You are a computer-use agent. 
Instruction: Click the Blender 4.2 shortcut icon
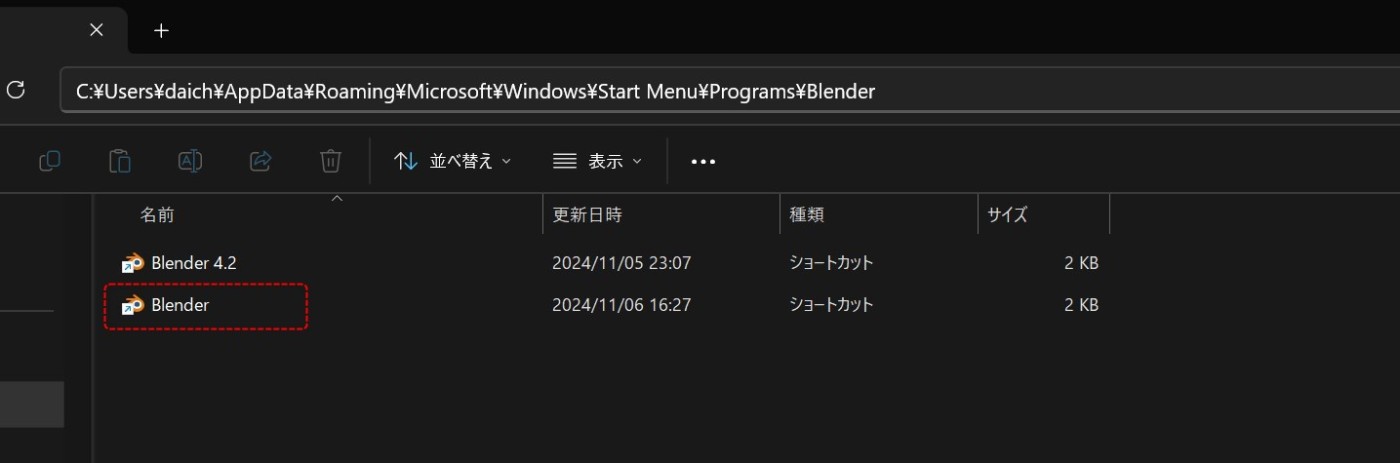pos(133,263)
